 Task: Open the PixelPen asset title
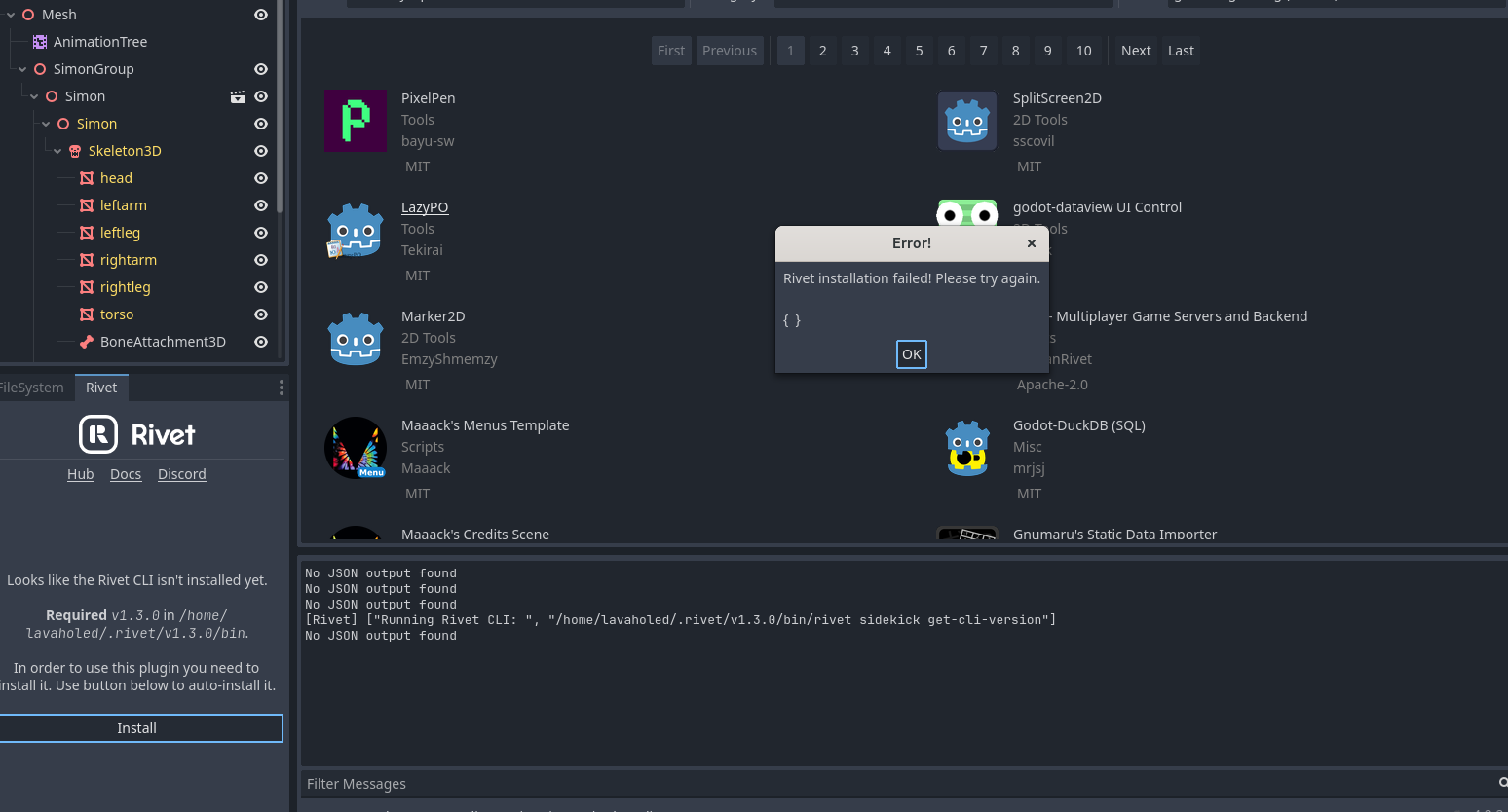[429, 98]
